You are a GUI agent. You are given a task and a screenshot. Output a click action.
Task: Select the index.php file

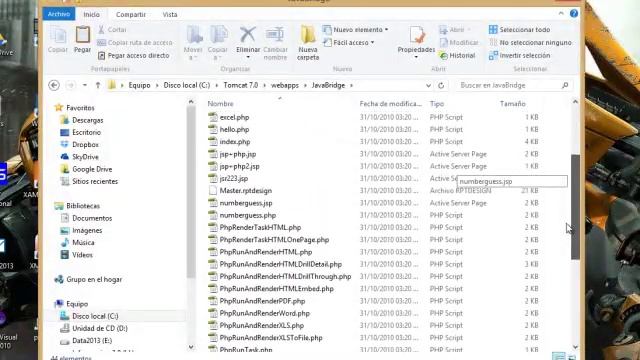point(235,142)
